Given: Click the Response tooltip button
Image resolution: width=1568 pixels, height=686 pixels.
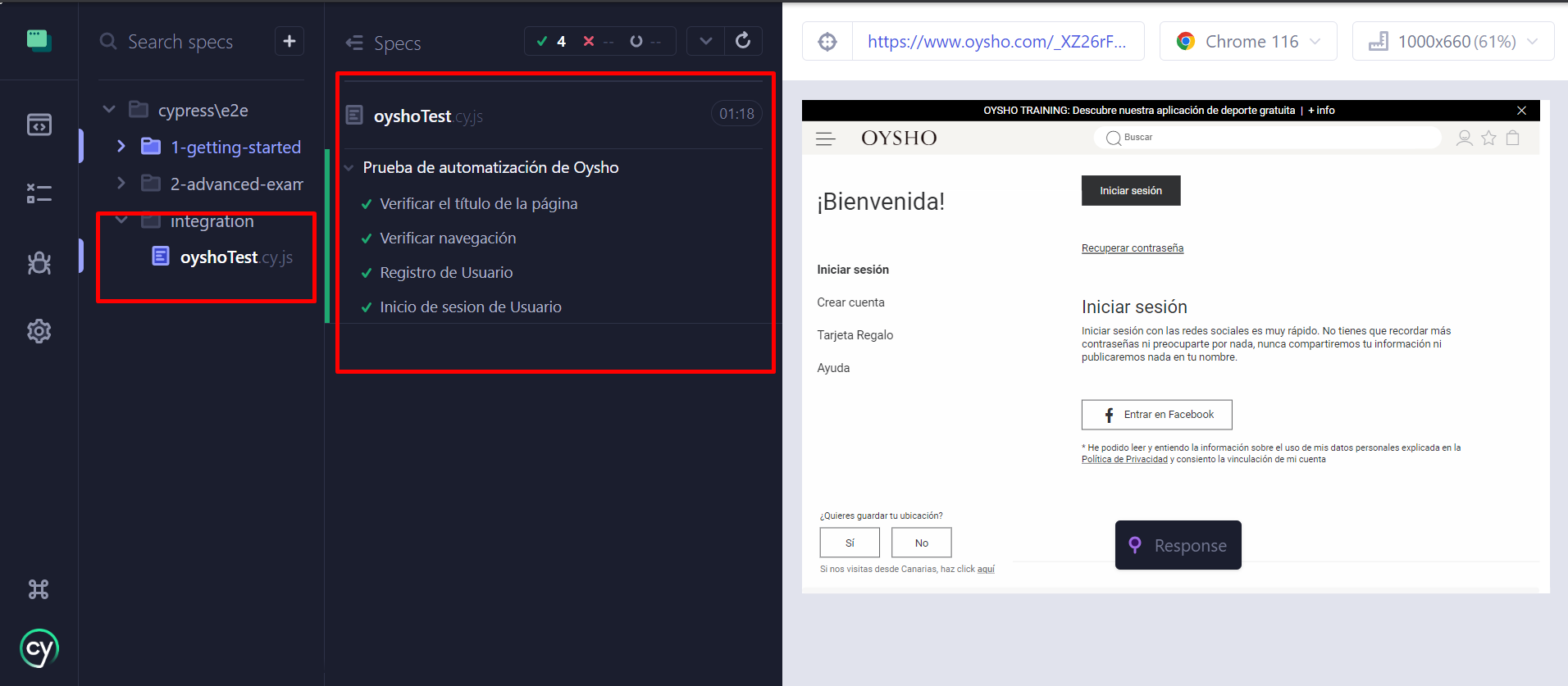Looking at the screenshot, I should (x=1178, y=545).
